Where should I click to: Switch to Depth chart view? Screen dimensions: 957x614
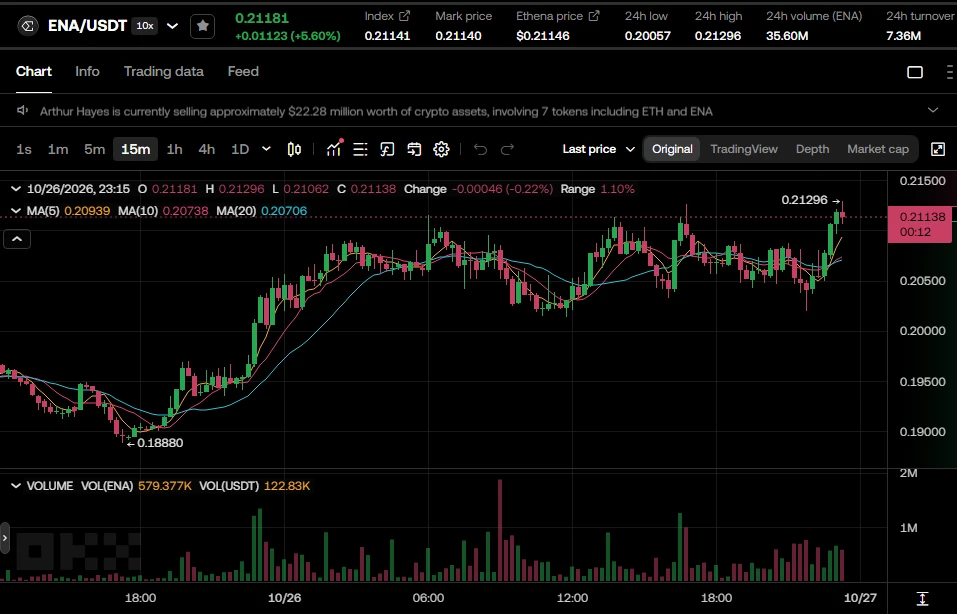(812, 149)
